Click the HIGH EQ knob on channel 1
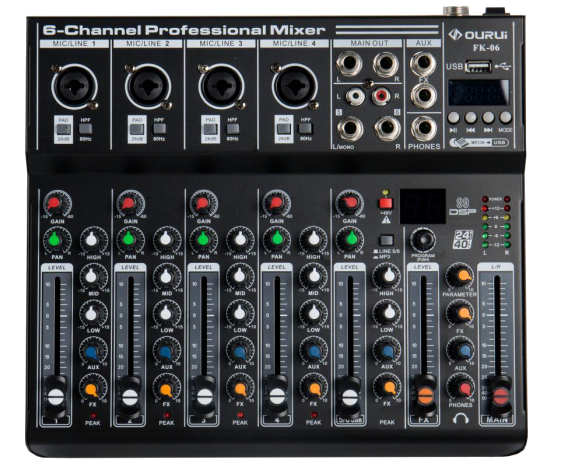The height and width of the screenshot is (467, 568). [x=93, y=239]
